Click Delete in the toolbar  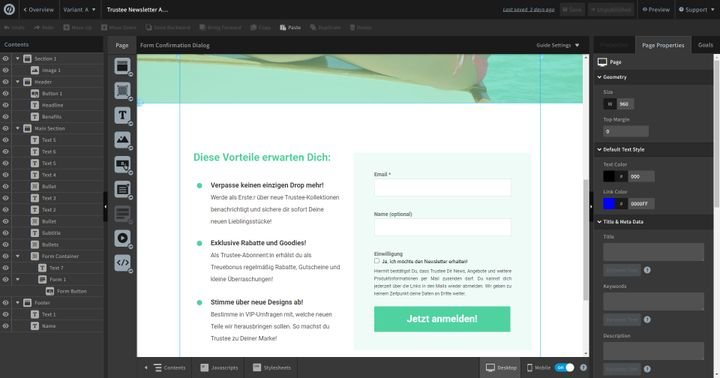pos(361,28)
